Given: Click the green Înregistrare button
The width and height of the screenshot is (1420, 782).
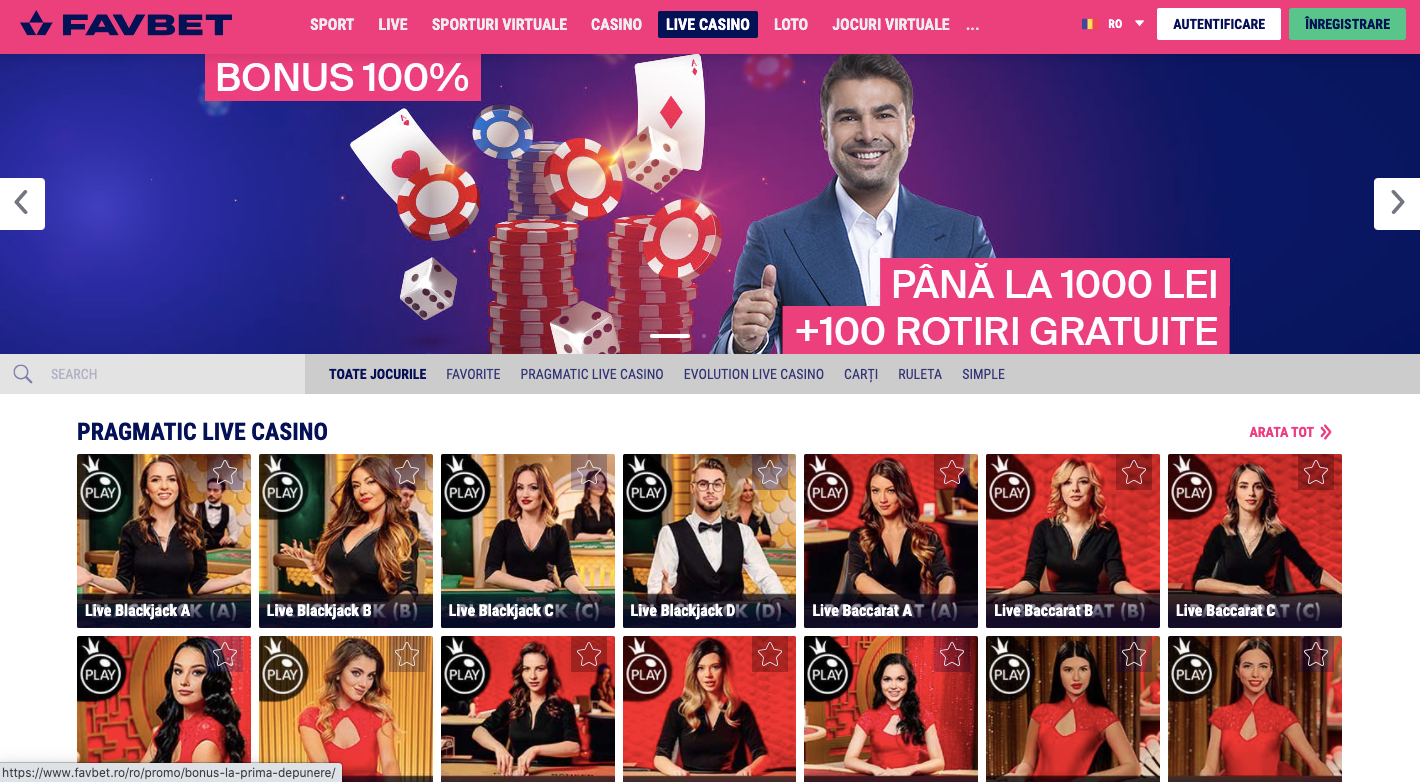Looking at the screenshot, I should pos(1347,24).
